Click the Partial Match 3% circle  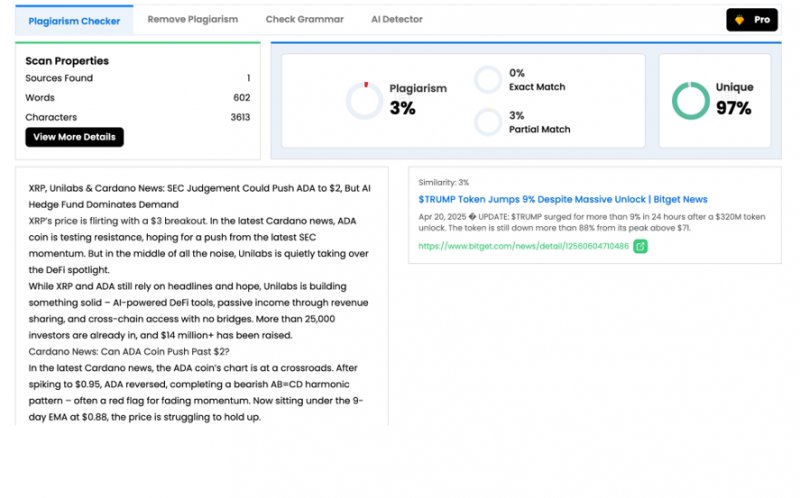point(488,122)
